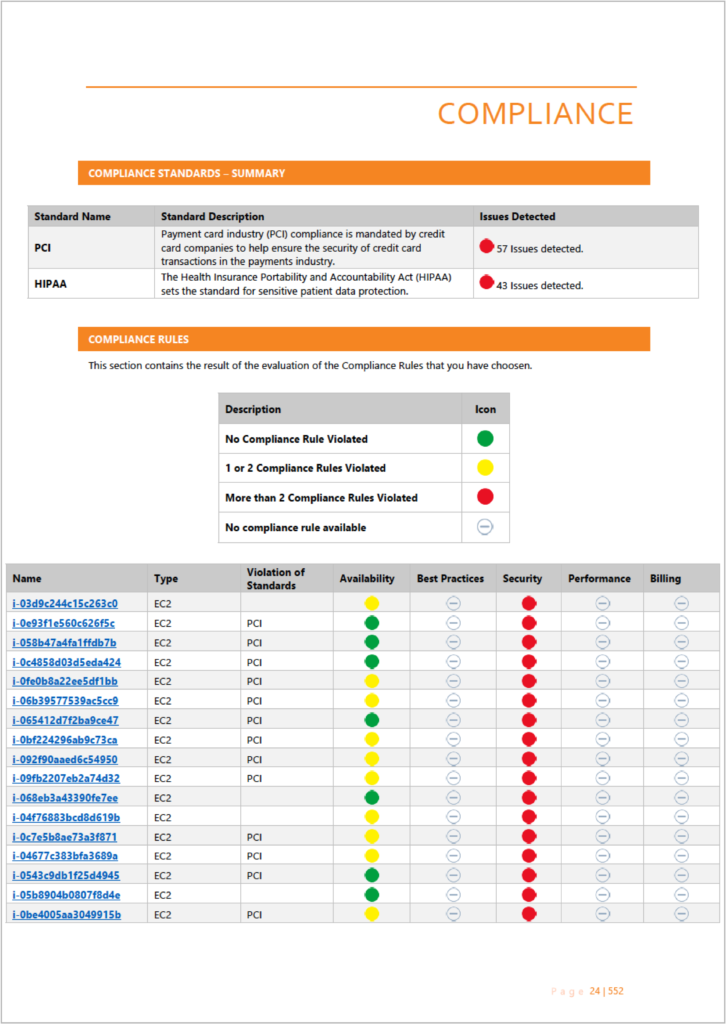Click the Performance icon for i-0c4858d03d5eda424

click(603, 662)
